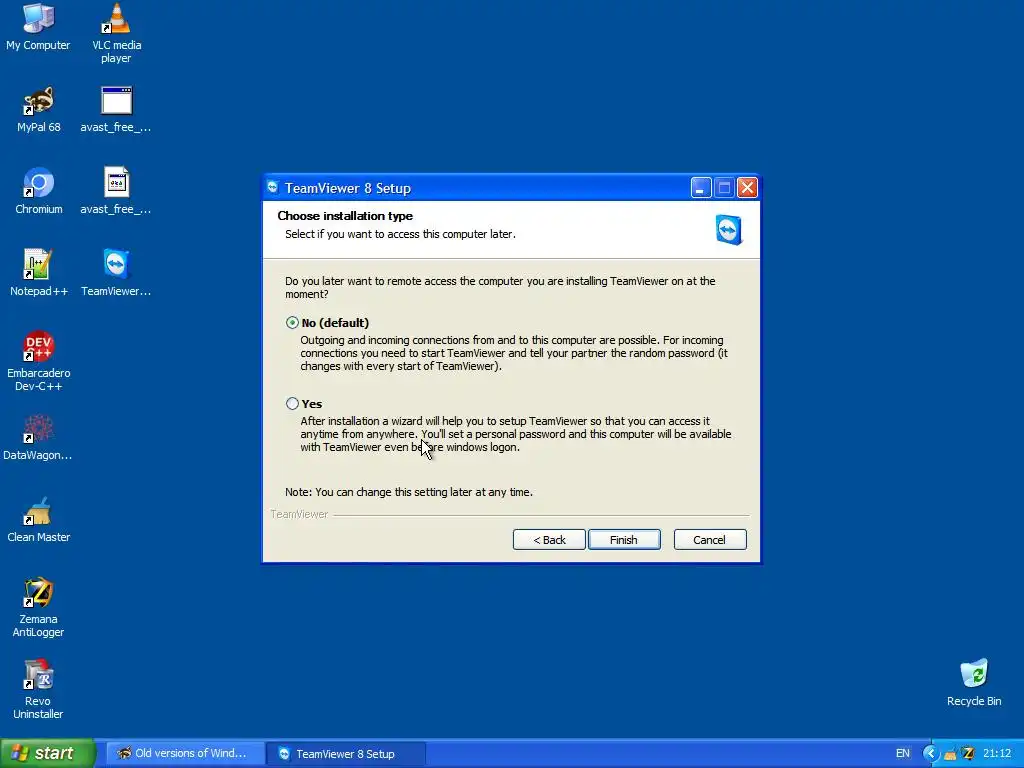Click EN language indicator in taskbar
The height and width of the screenshot is (768, 1024).
tap(903, 754)
